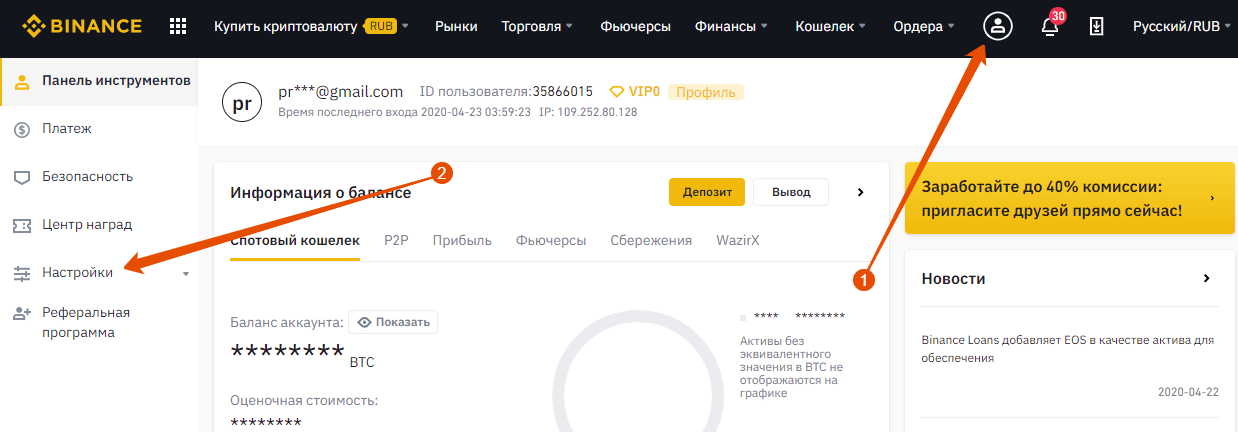This screenshot has height=432, width=1238.
Task: Open Рынки in top navigation
Action: point(456,26)
